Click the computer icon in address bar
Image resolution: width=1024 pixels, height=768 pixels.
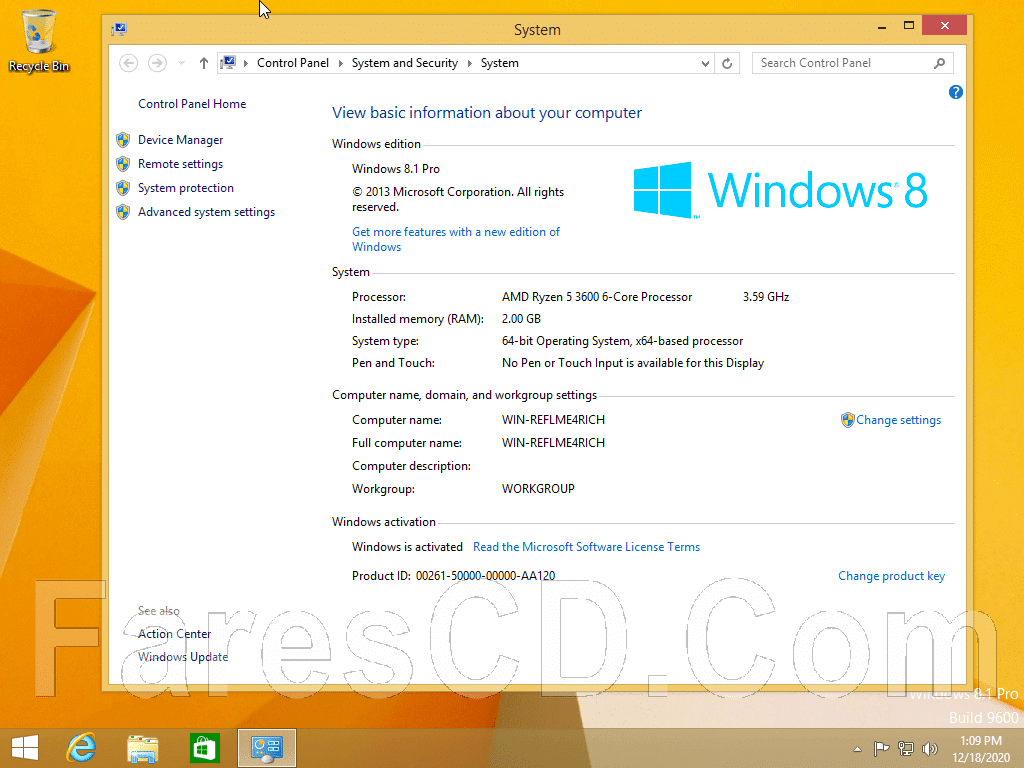(228, 63)
